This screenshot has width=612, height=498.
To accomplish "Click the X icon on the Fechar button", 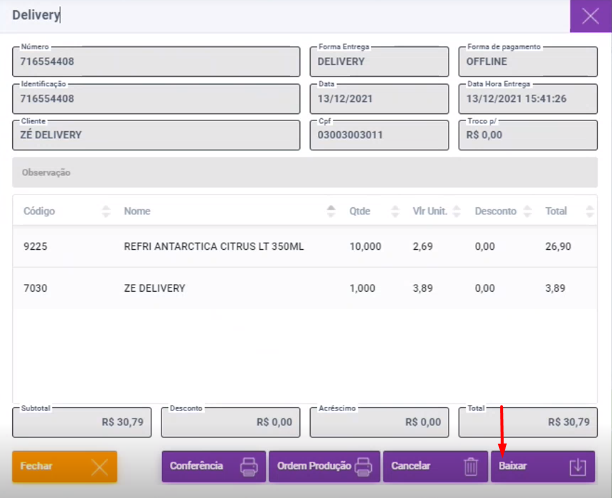I will point(100,467).
